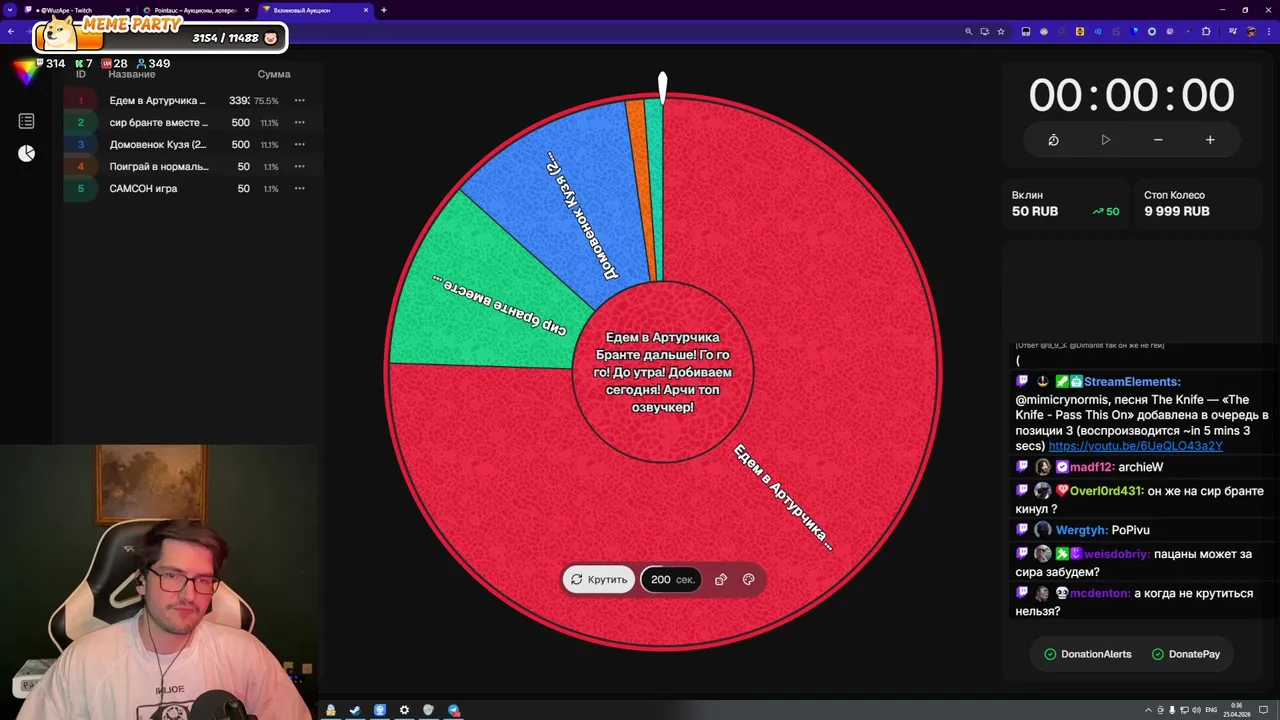Click the zoom magnifier in address bar
The image size is (1280, 720).
968,31
